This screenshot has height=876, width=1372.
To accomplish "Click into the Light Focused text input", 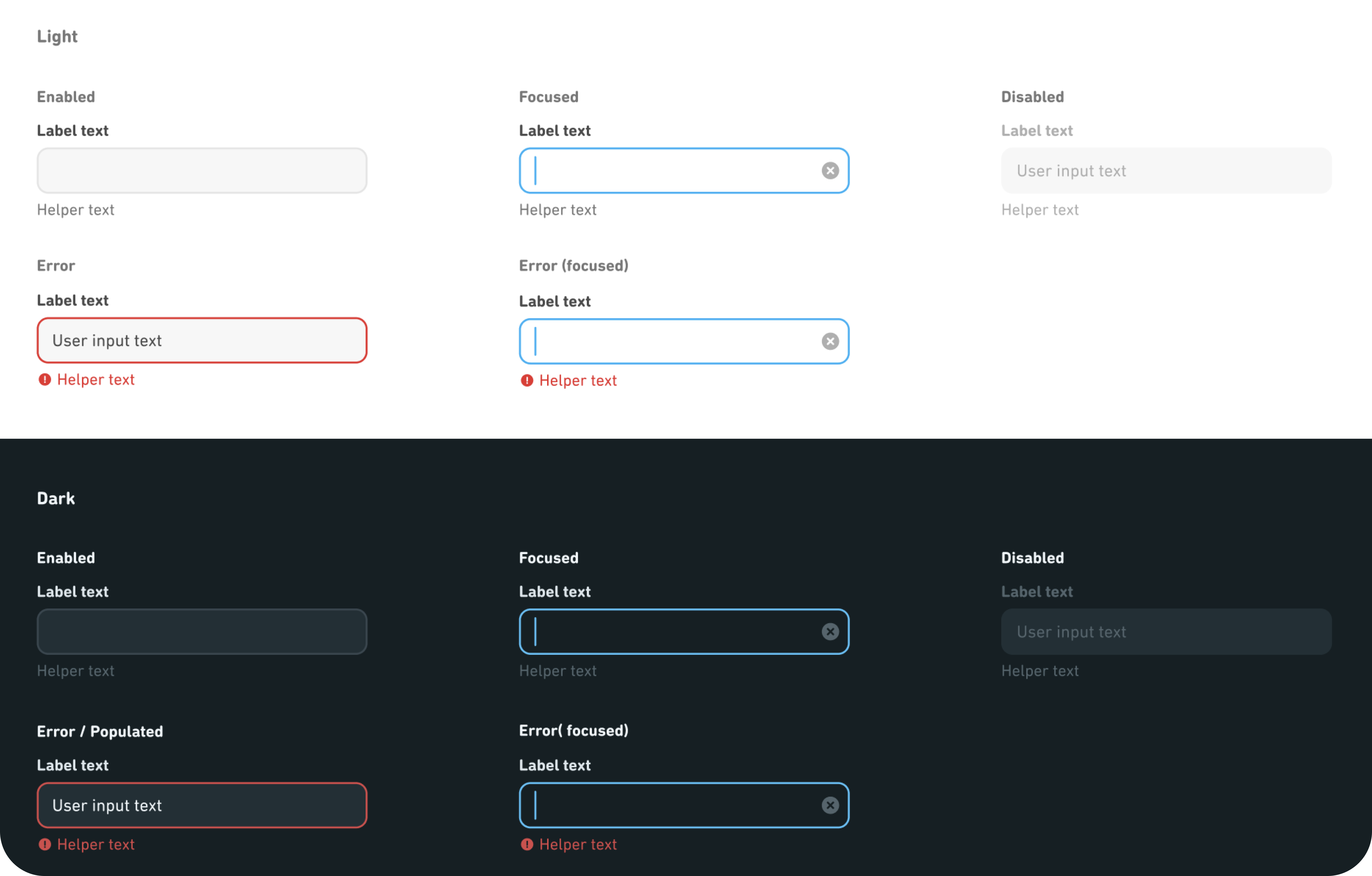I will [x=684, y=170].
